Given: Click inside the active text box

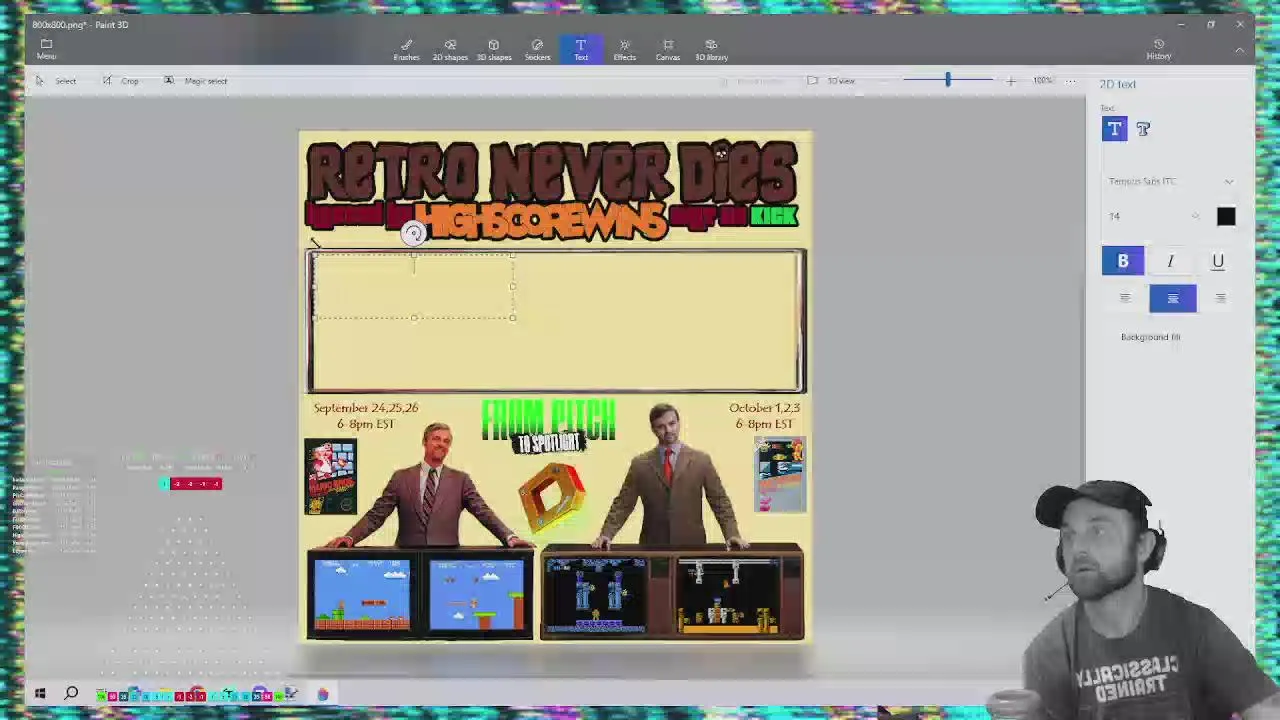Looking at the screenshot, I should [x=413, y=287].
